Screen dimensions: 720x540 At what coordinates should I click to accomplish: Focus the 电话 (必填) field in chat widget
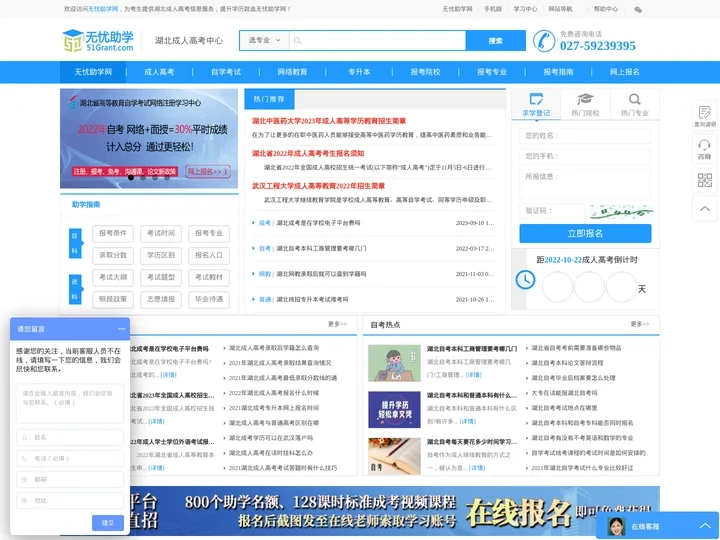point(70,458)
